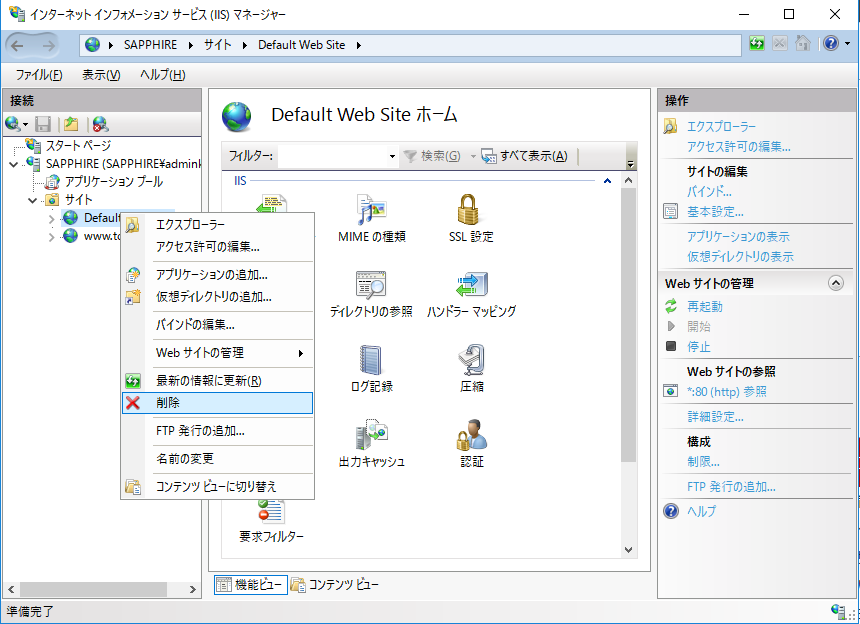
Task: Expand the www site tree node
Action: tap(52, 237)
